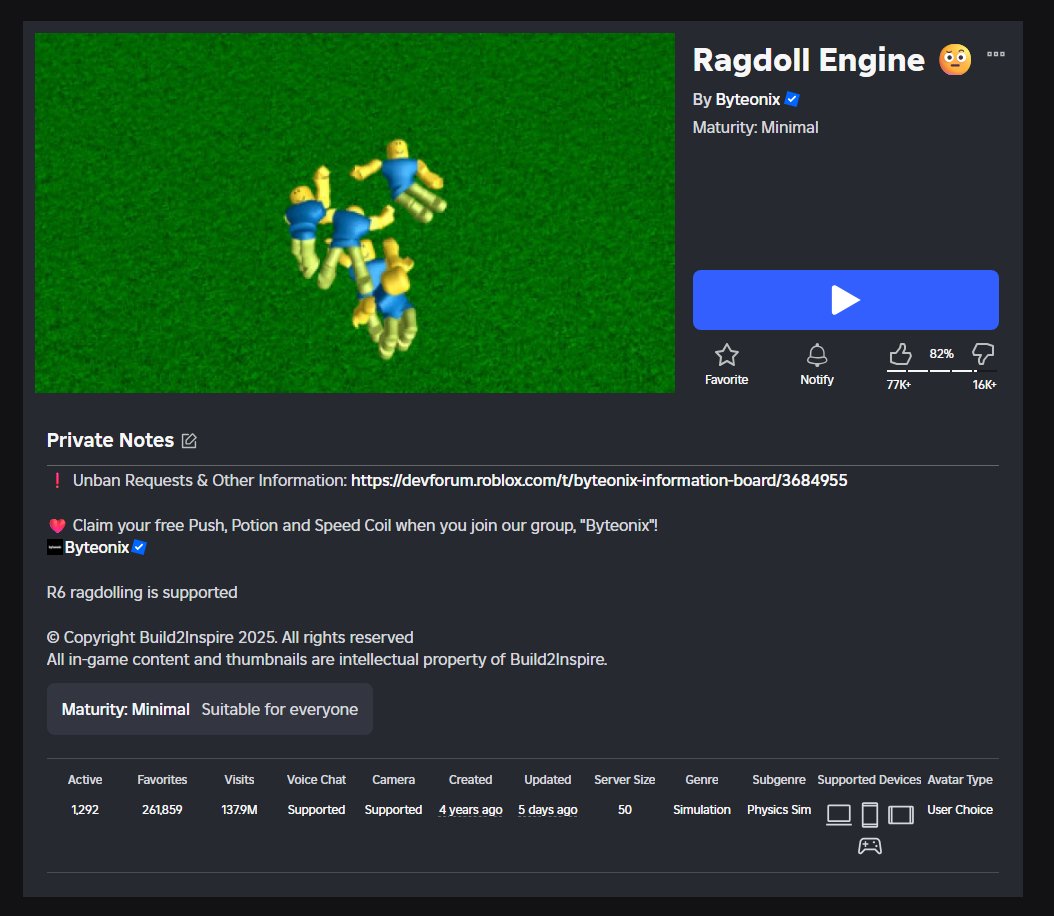
Task: Open creator link Byteonix under title
Action: [x=747, y=99]
